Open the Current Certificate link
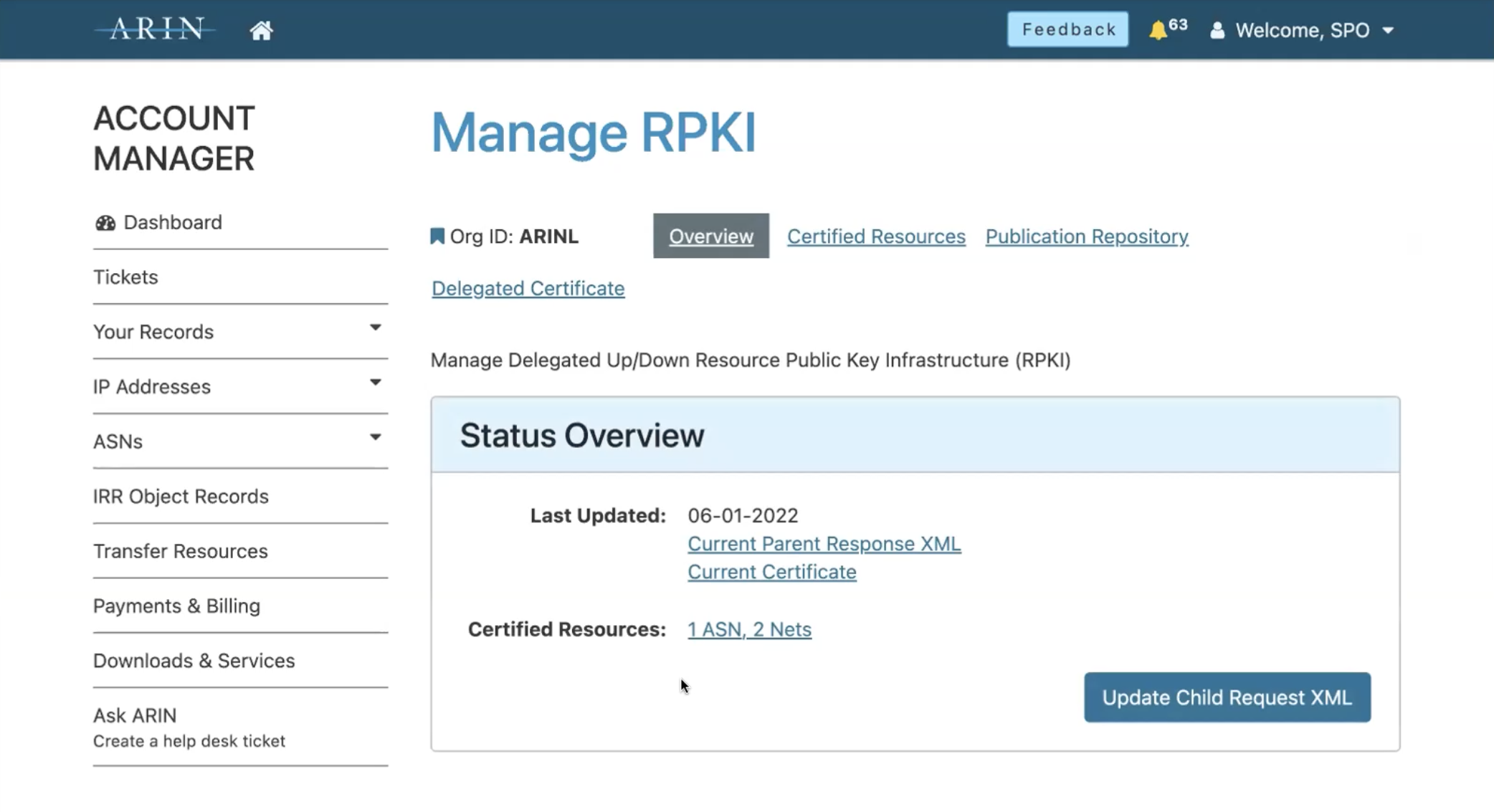Viewport: 1494px width, 812px height. pyautogui.click(x=771, y=572)
